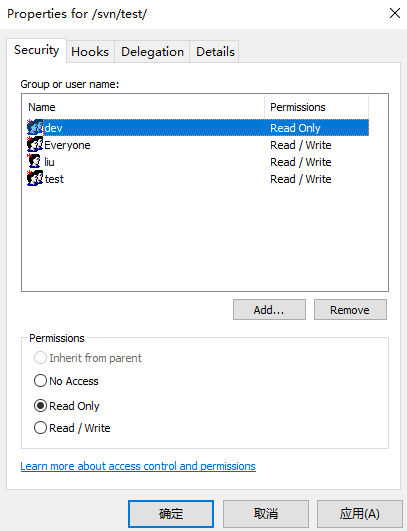407x531 pixels.
Task: Click the 取消 cancel button
Action: pos(266,514)
